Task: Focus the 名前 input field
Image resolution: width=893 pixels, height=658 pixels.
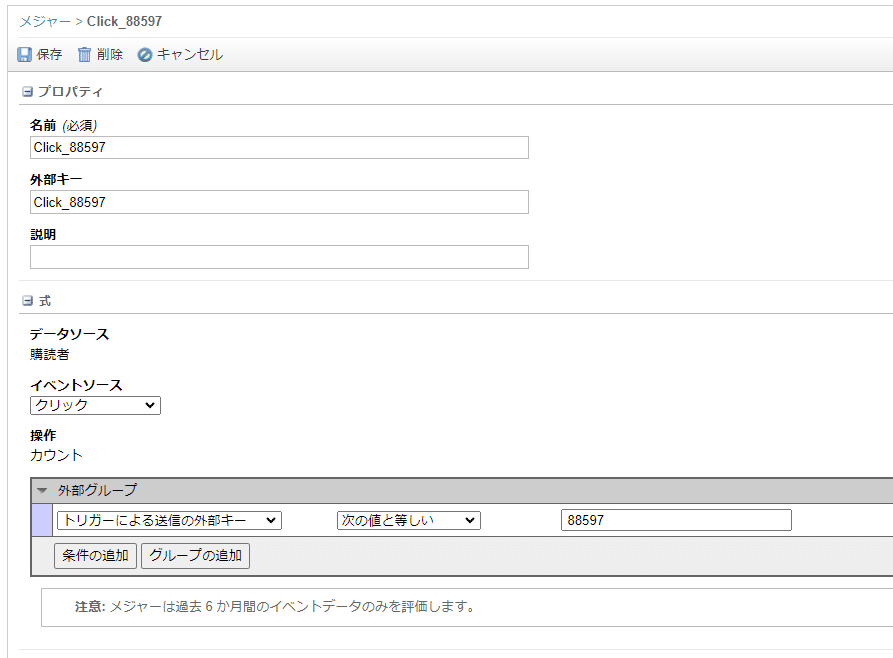Action: coord(279,148)
